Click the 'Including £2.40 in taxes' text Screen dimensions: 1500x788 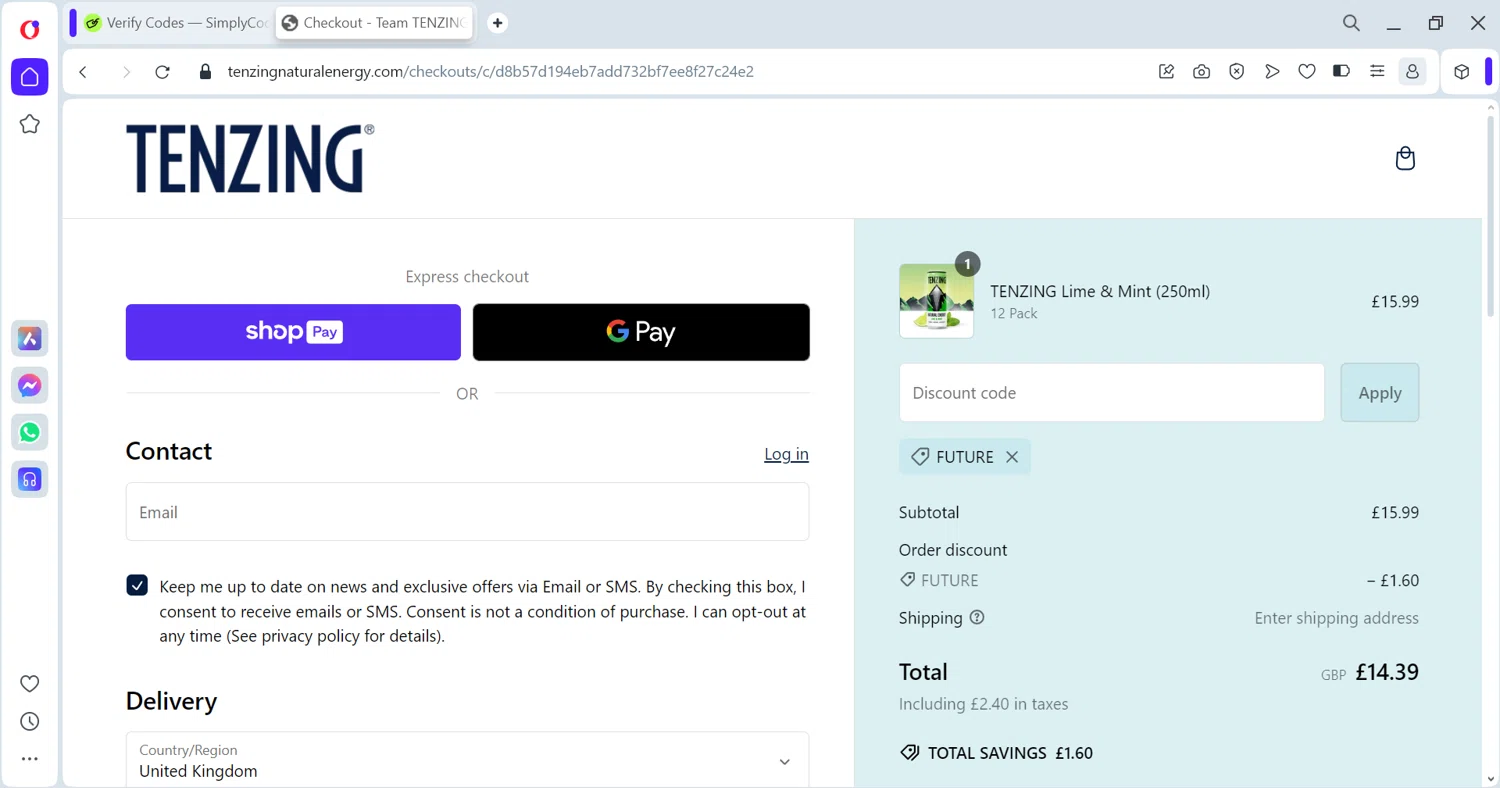tap(983, 704)
